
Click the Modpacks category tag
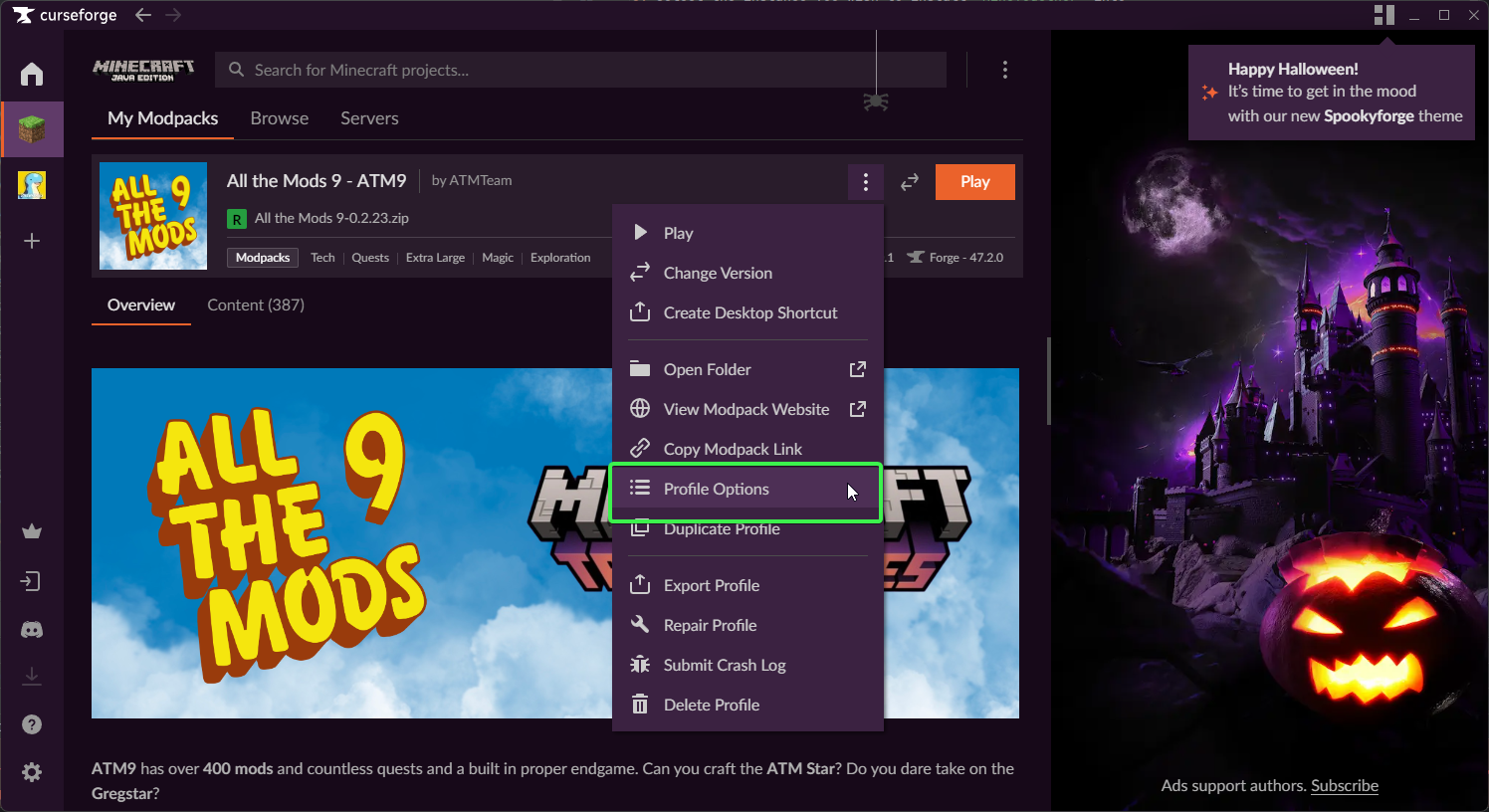263,258
